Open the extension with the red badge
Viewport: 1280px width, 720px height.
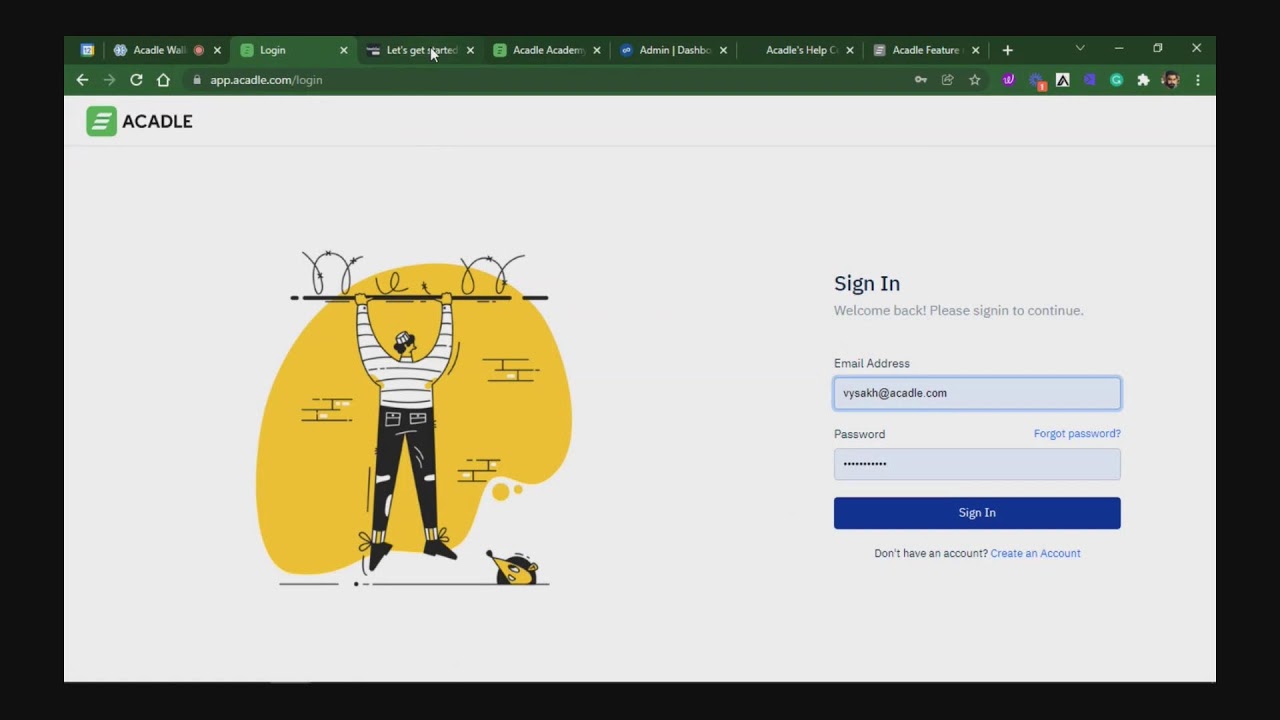coord(1036,81)
